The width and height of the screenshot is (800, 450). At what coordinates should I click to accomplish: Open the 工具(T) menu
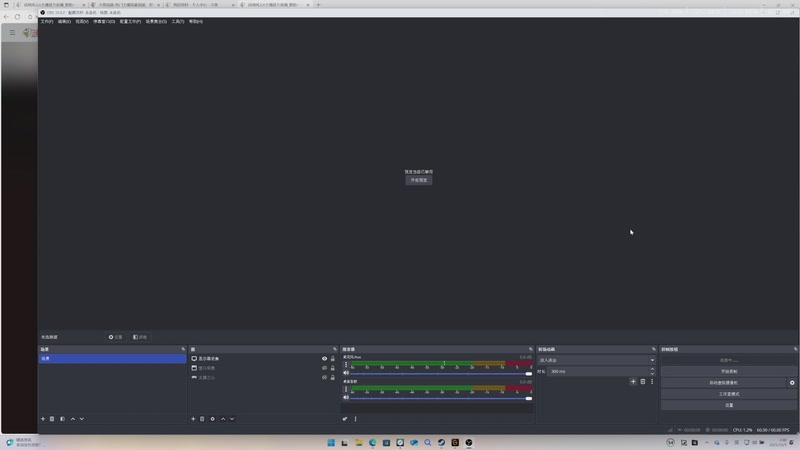178,21
